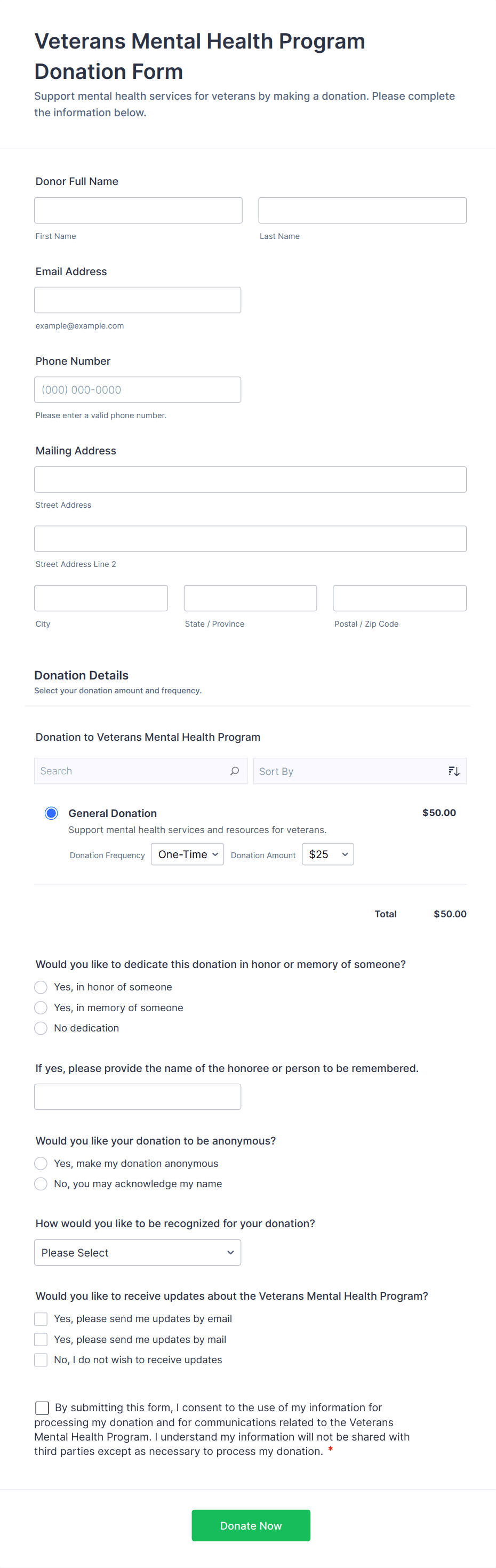The height and width of the screenshot is (1568, 496).
Task: Focus the Email Address field
Action: coord(138,300)
